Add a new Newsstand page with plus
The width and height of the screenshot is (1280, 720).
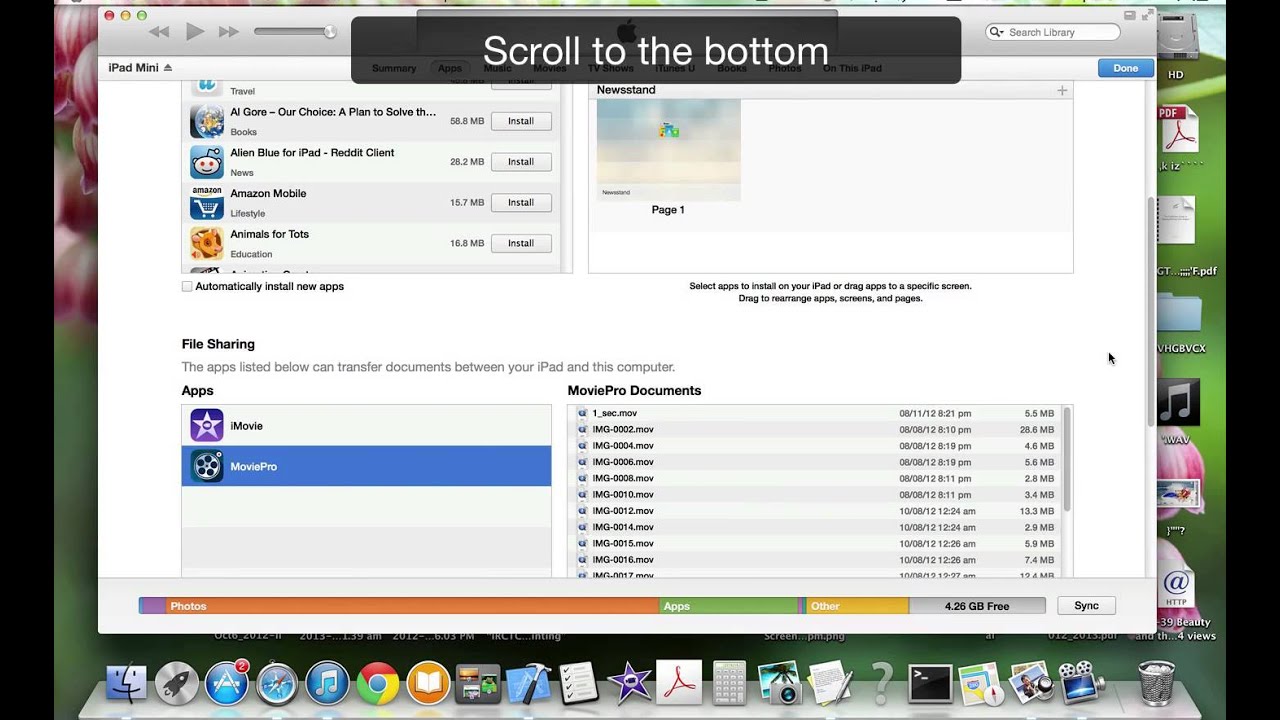1062,90
